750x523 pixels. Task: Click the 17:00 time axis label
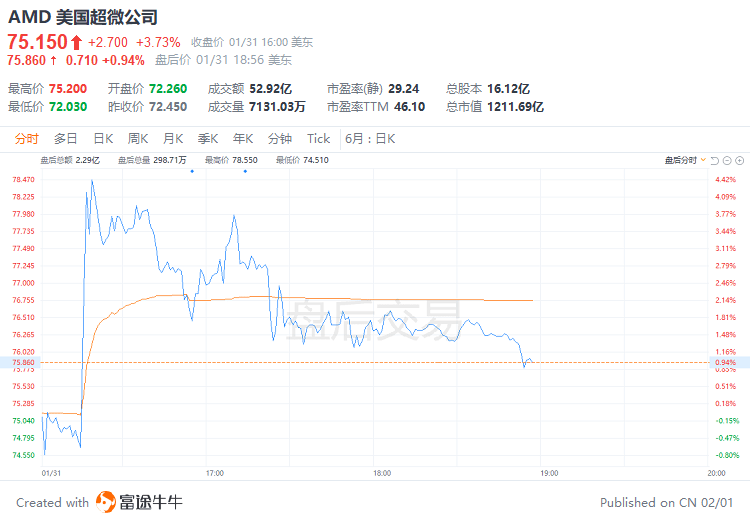coord(215,473)
